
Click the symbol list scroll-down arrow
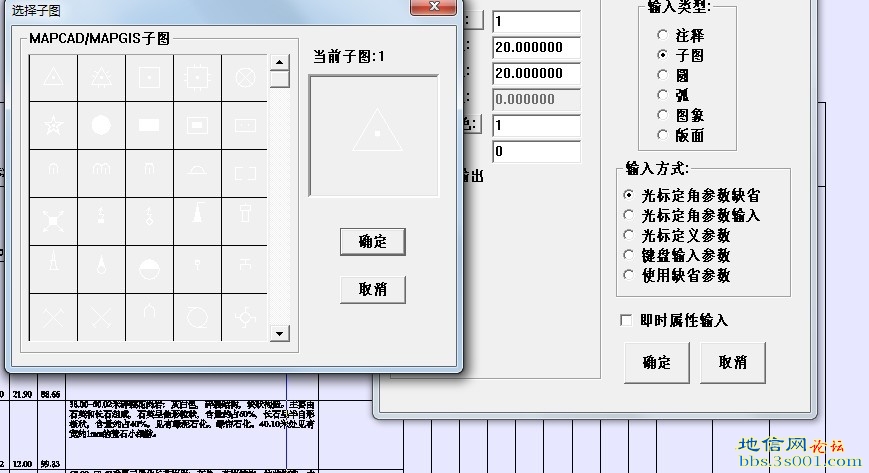pos(279,333)
